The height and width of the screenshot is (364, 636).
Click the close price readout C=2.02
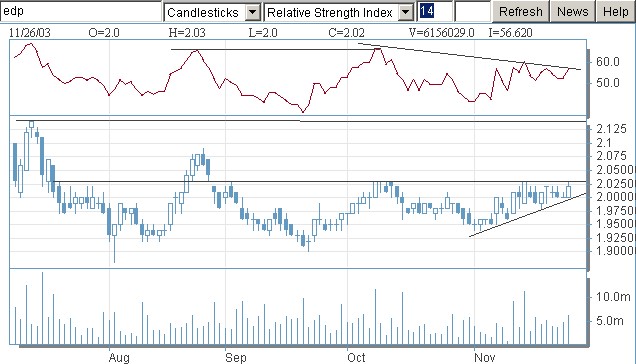[346, 33]
